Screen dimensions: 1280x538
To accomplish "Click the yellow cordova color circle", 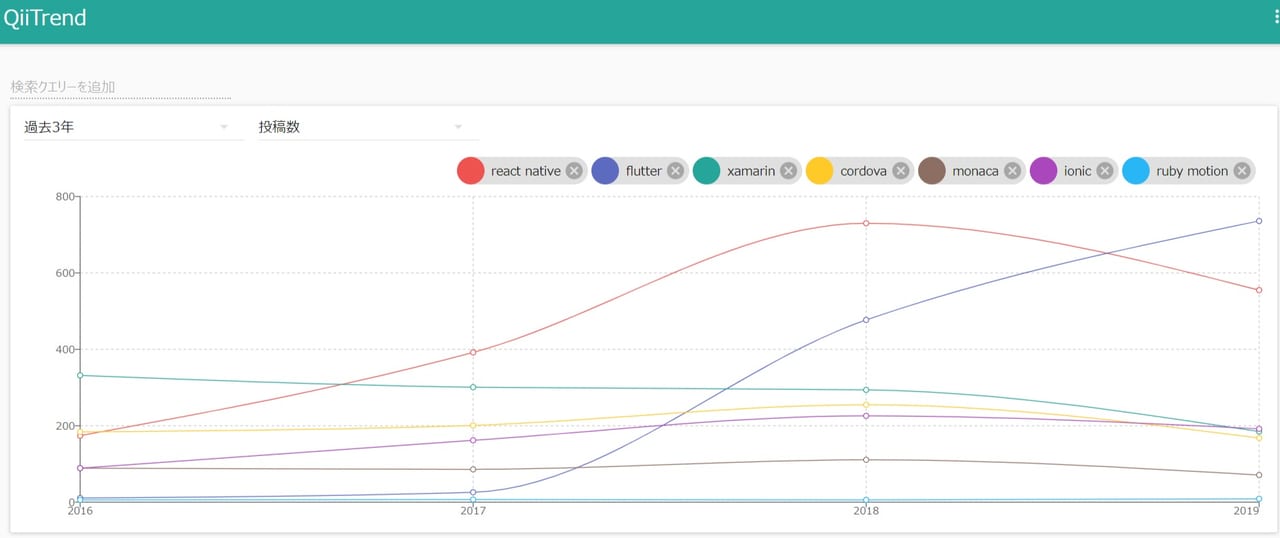I will click(820, 171).
